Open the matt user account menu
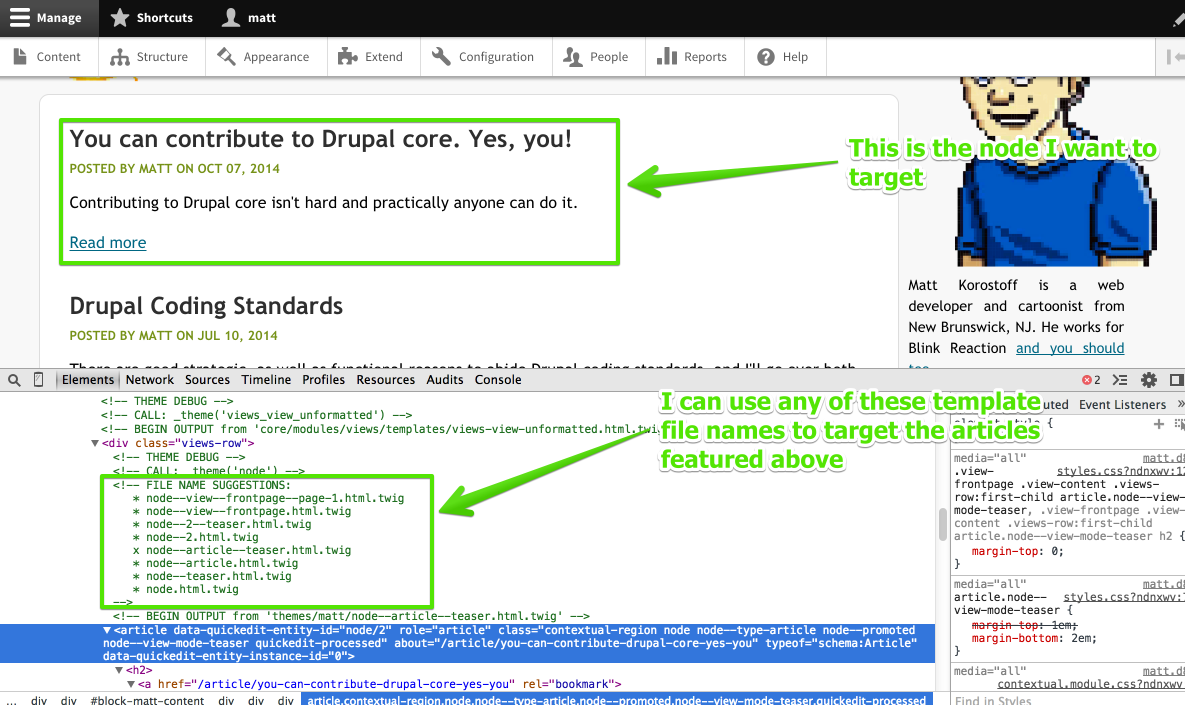 point(249,17)
